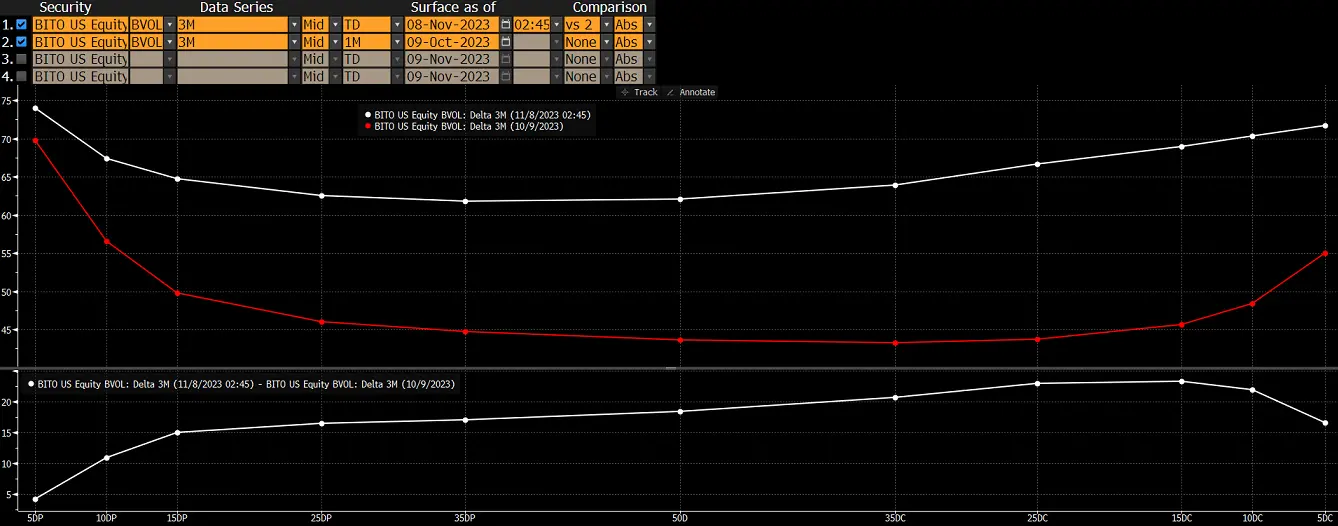The image size is (1338, 526).
Task: Activate the Annotate pencil tool
Action: [691, 92]
